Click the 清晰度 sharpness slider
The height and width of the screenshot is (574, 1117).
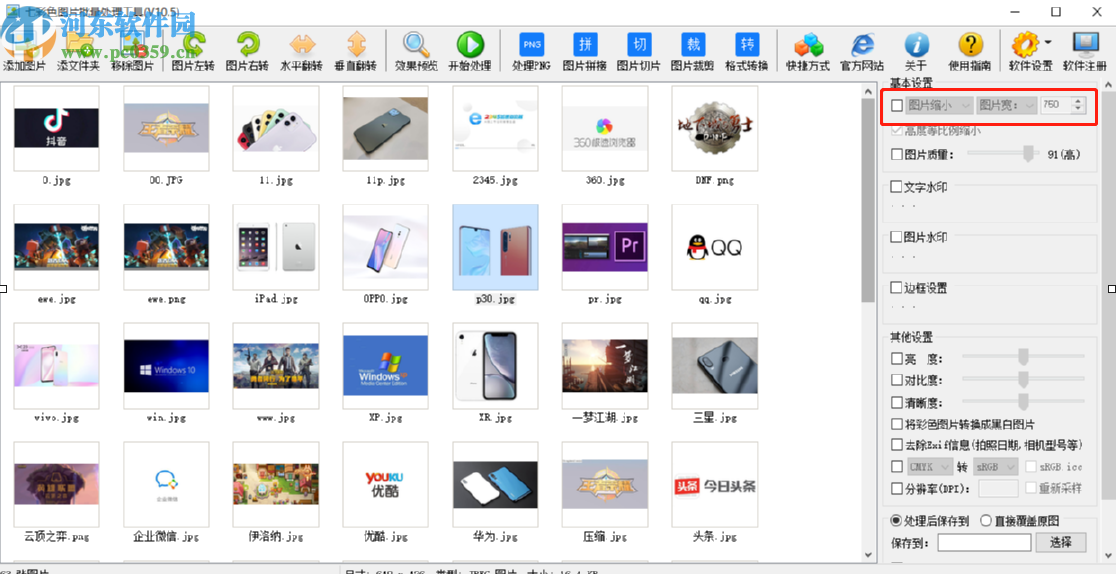[x=1024, y=401]
